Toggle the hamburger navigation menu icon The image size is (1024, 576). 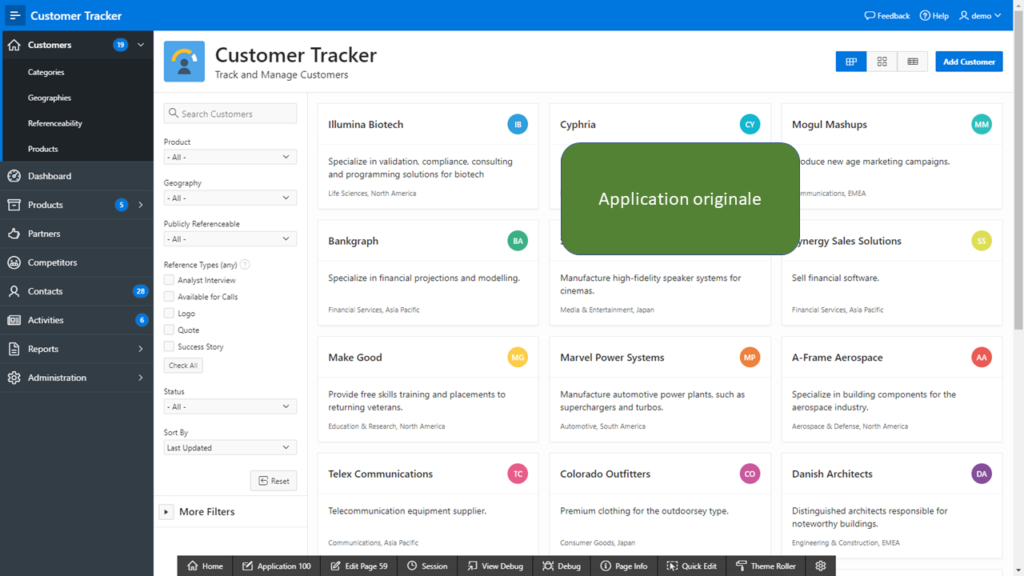(x=14, y=15)
